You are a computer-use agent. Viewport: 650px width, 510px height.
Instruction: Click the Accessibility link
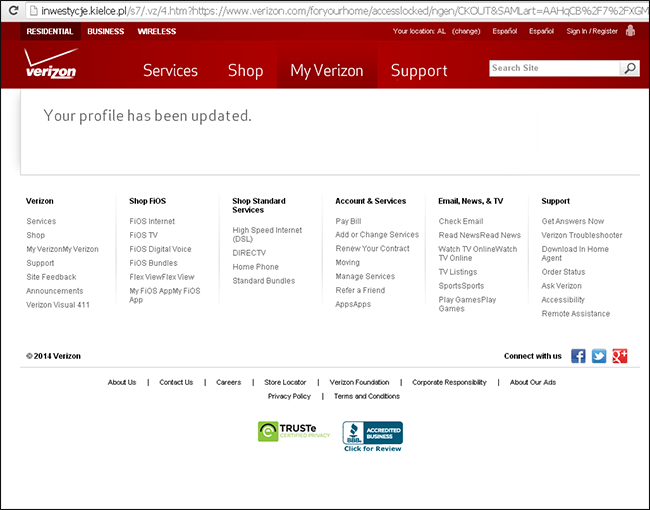click(563, 300)
